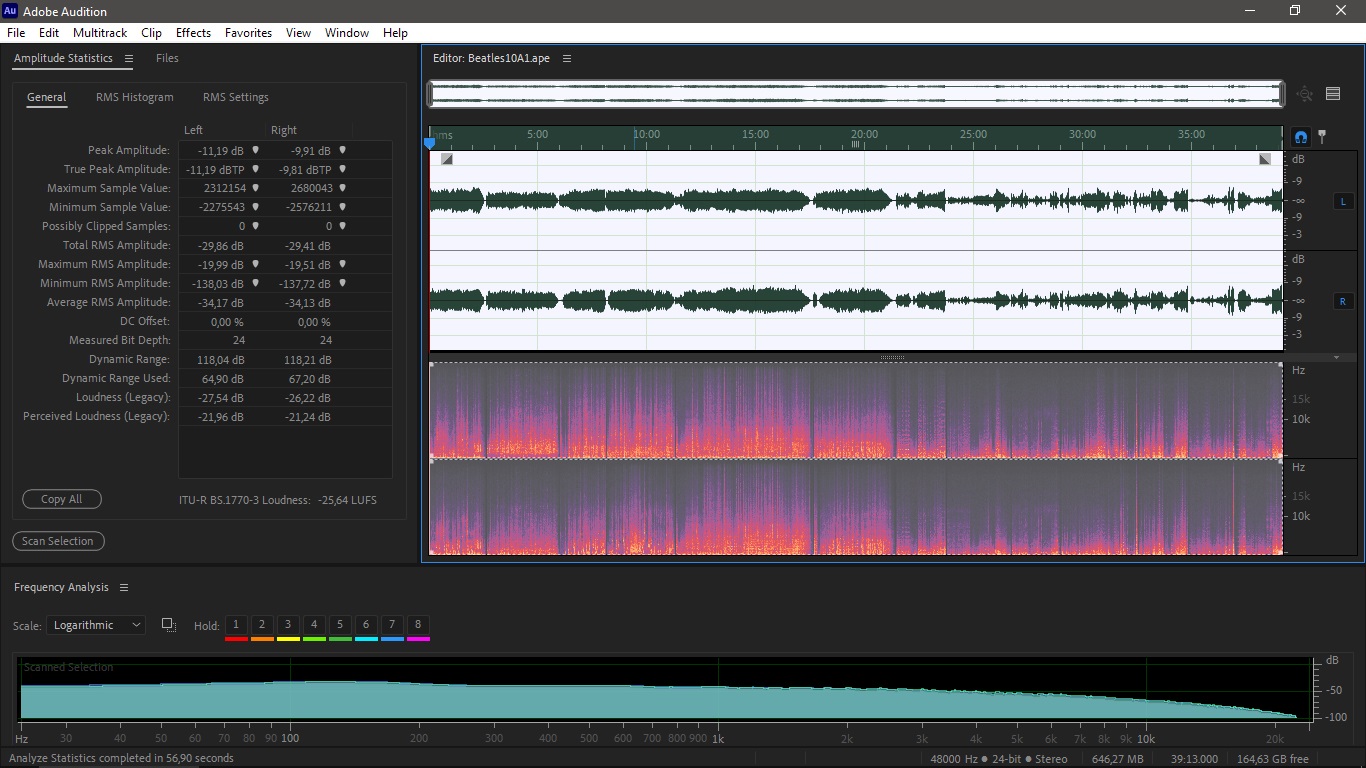Open the Scale Logarithmic dropdown

tap(96, 625)
